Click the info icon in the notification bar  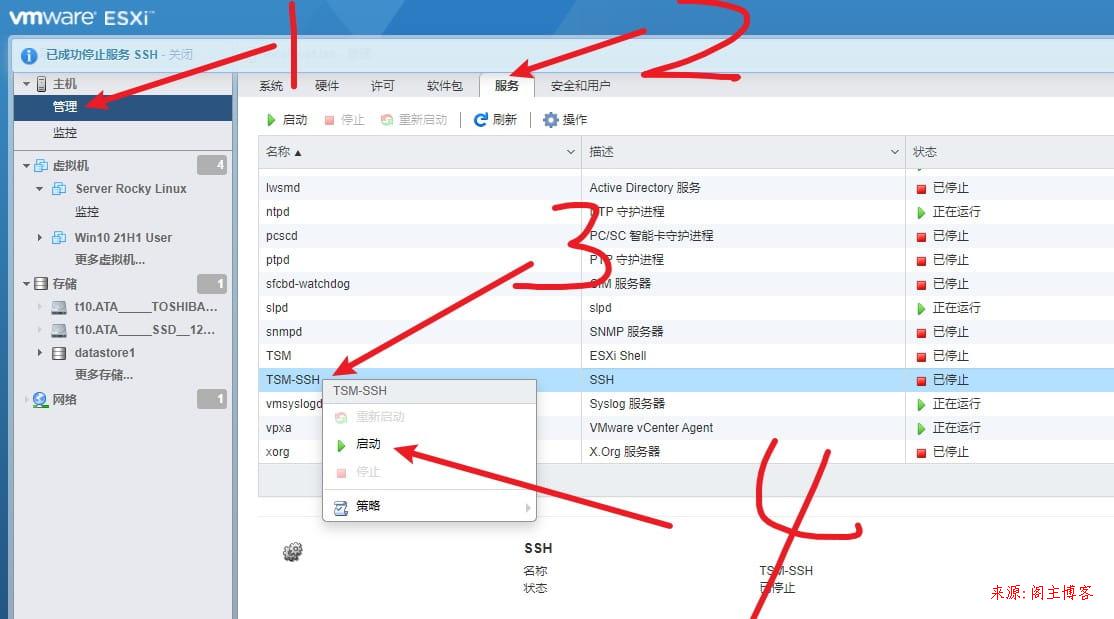pyautogui.click(x=29, y=55)
